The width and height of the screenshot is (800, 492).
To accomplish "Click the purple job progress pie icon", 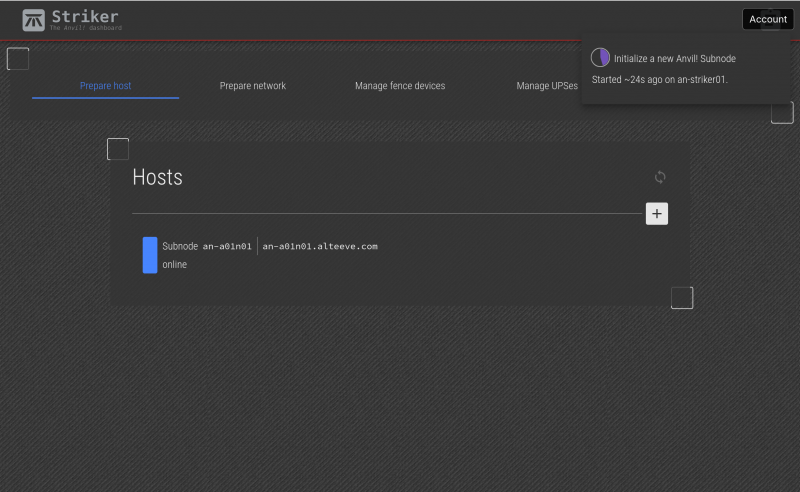I will (600, 58).
